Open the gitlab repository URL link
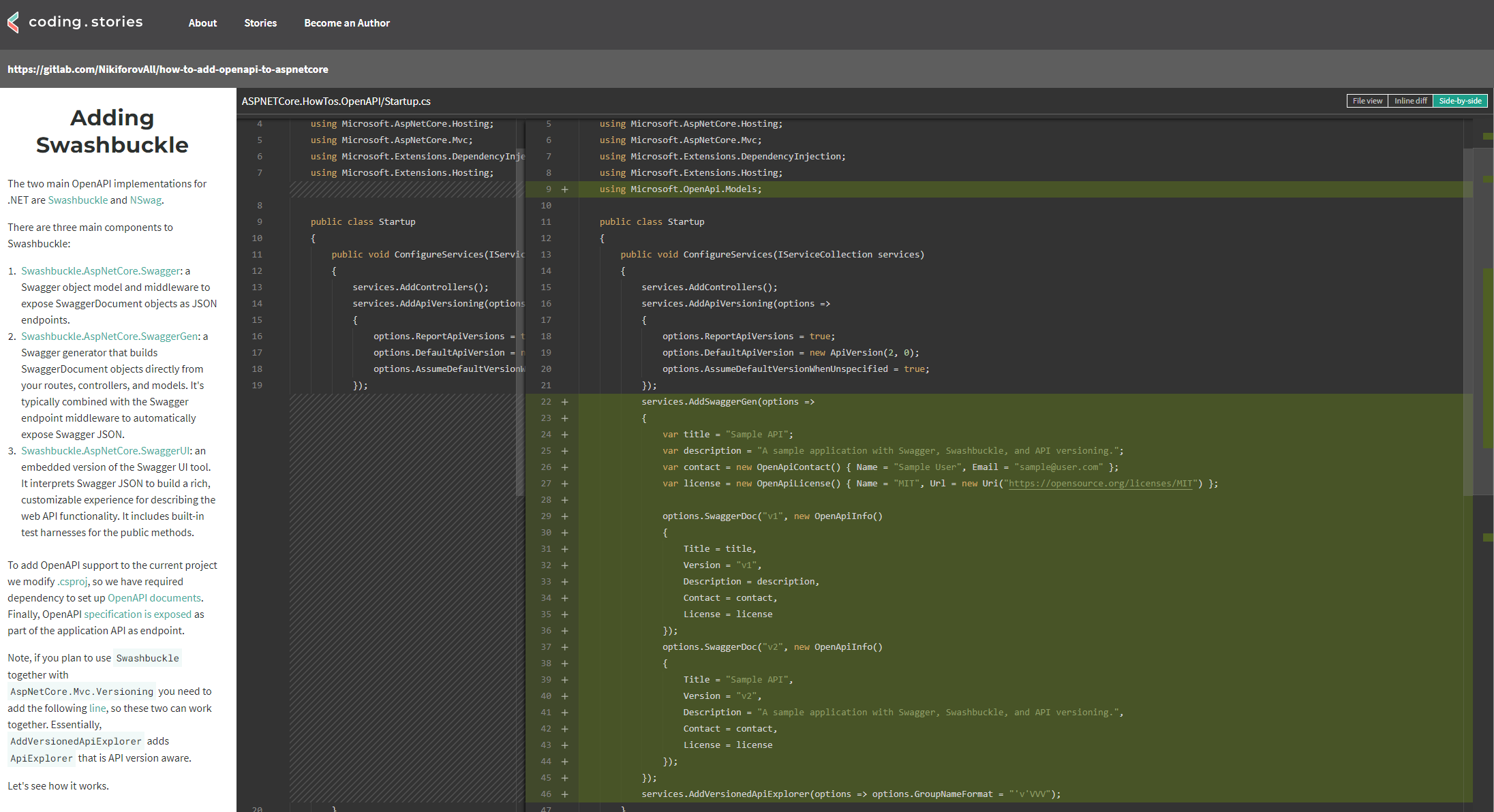The height and width of the screenshot is (812, 1494). [168, 69]
